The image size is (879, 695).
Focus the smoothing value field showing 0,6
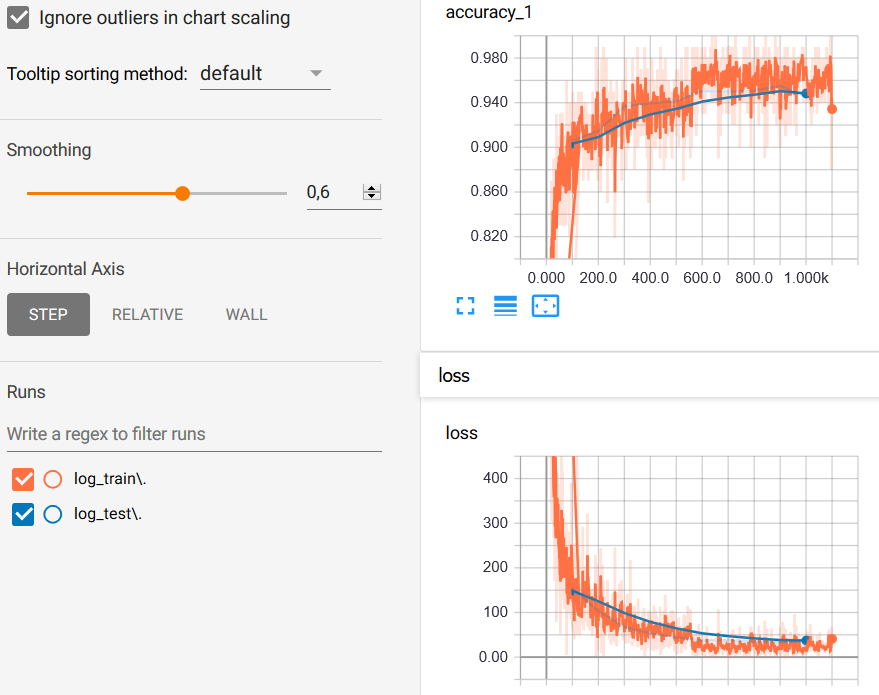pyautogui.click(x=332, y=193)
